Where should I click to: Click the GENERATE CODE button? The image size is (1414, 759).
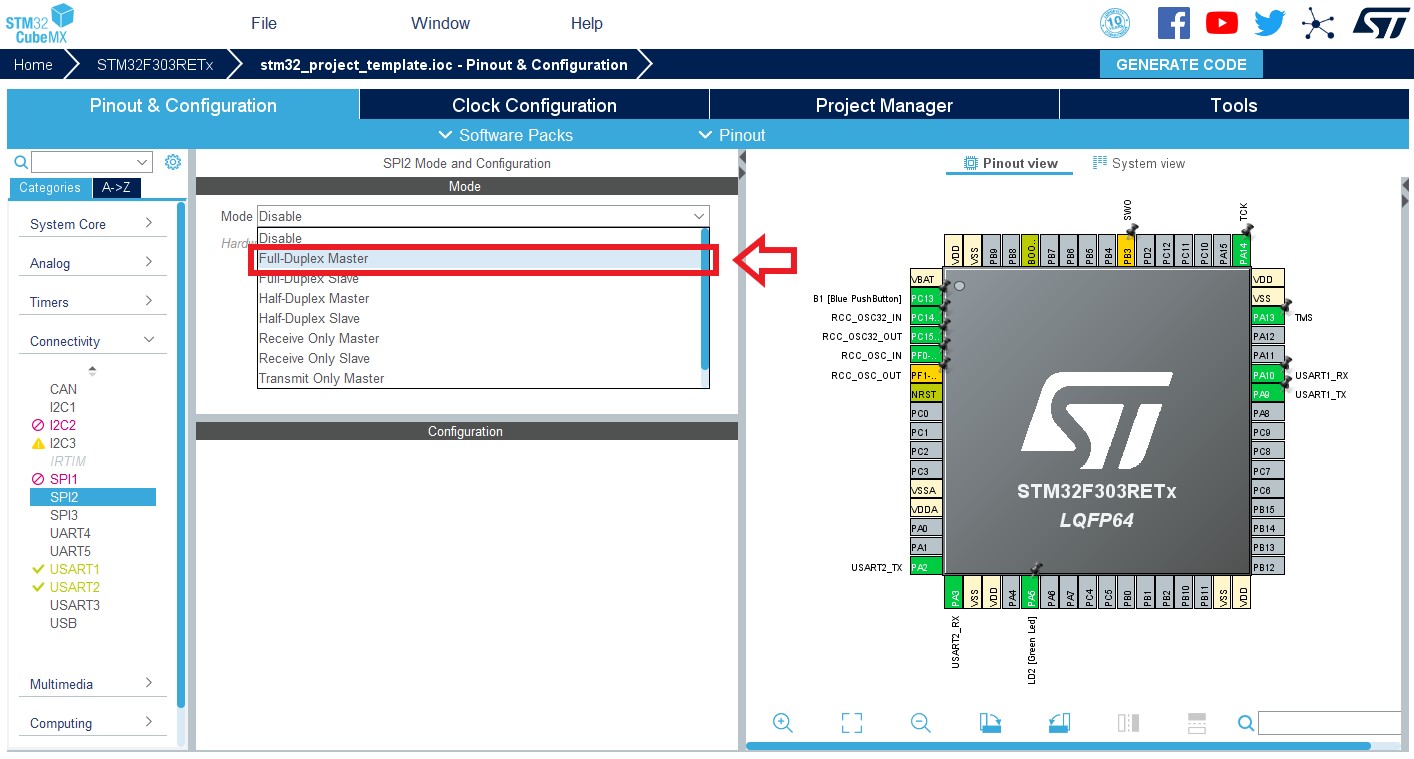pos(1181,64)
